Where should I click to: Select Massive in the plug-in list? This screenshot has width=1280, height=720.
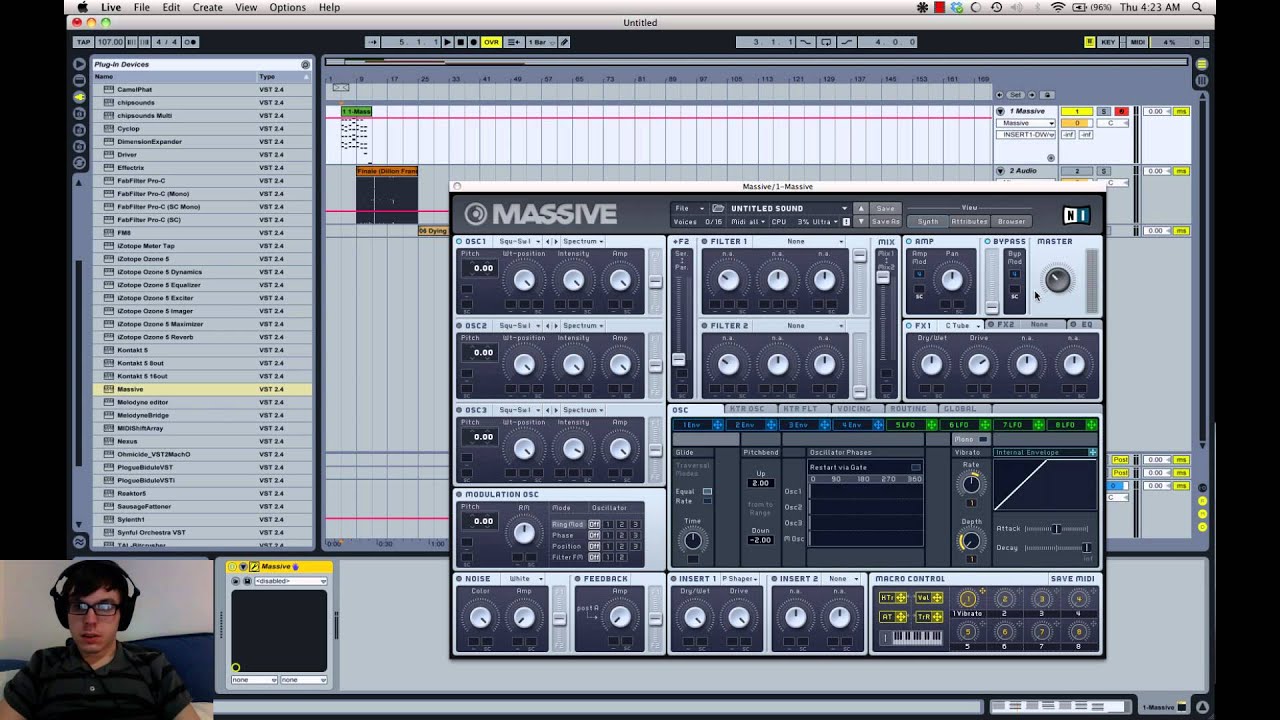[x=202, y=389]
